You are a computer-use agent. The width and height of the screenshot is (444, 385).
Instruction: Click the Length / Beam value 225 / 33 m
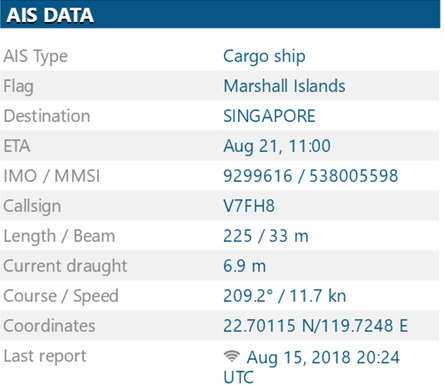pos(266,236)
